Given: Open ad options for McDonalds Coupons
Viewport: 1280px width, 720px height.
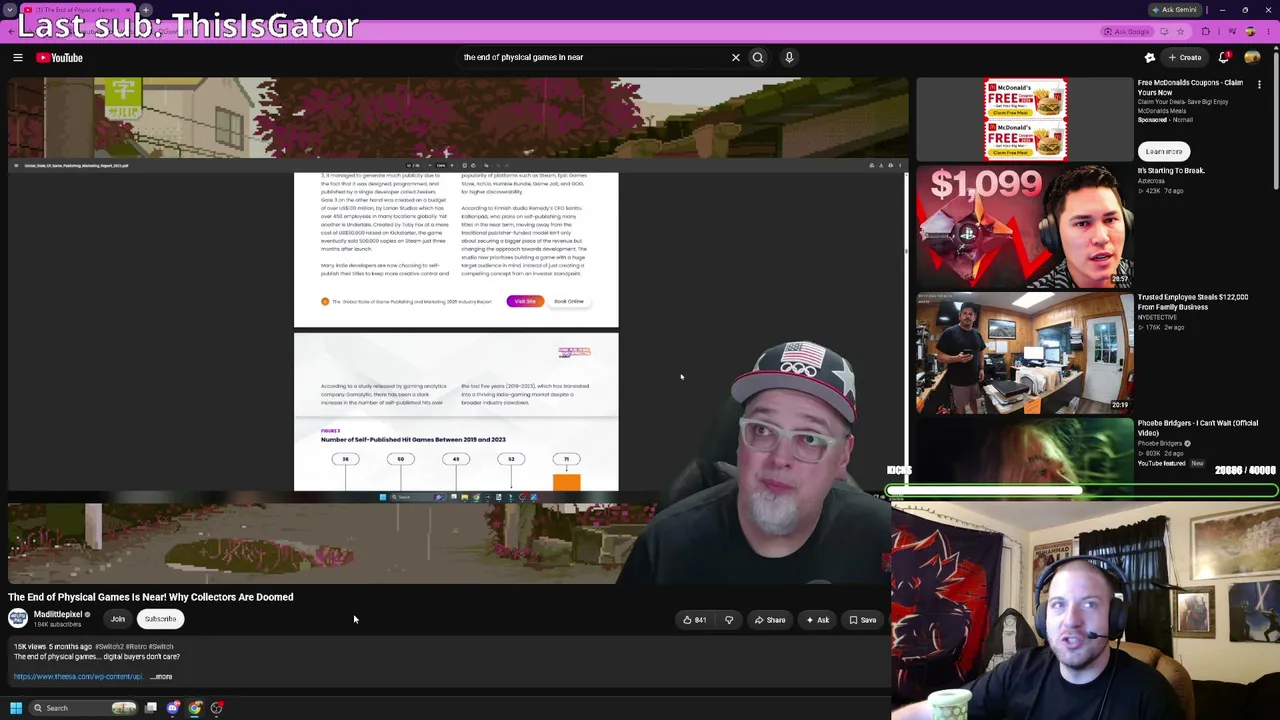Looking at the screenshot, I should click(1259, 85).
